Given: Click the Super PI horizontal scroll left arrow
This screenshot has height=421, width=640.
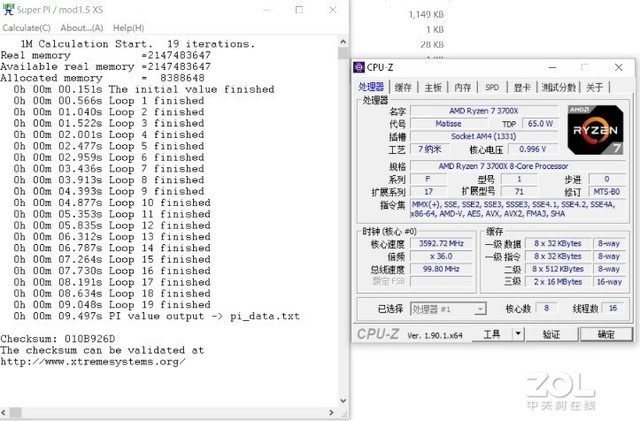Looking at the screenshot, I should 4,412.
